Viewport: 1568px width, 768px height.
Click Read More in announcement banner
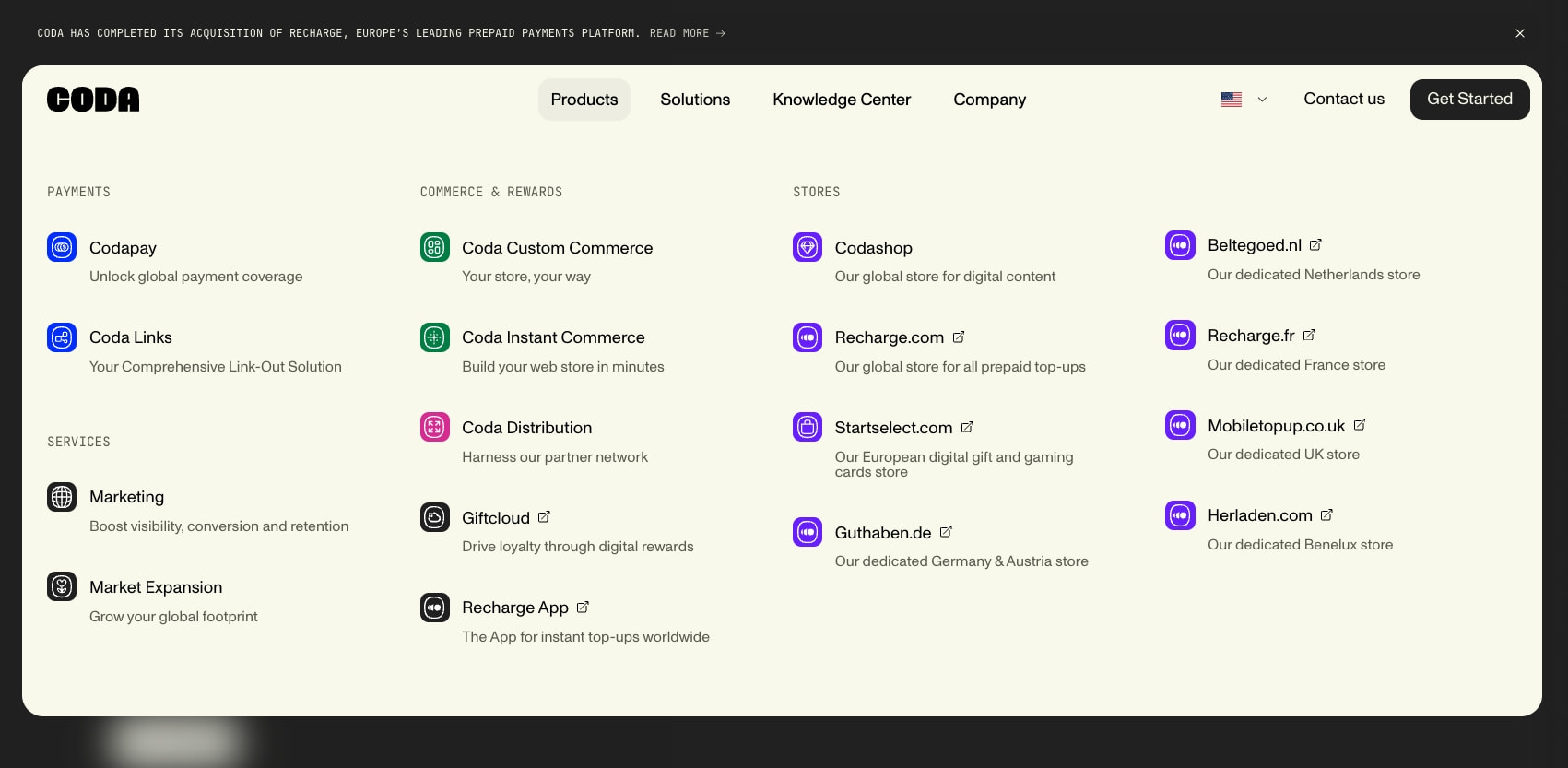point(687,33)
